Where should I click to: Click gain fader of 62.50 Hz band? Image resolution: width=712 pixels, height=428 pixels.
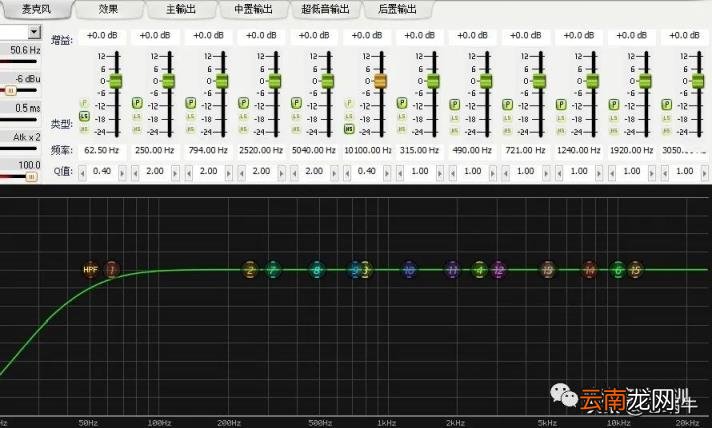pos(116,81)
